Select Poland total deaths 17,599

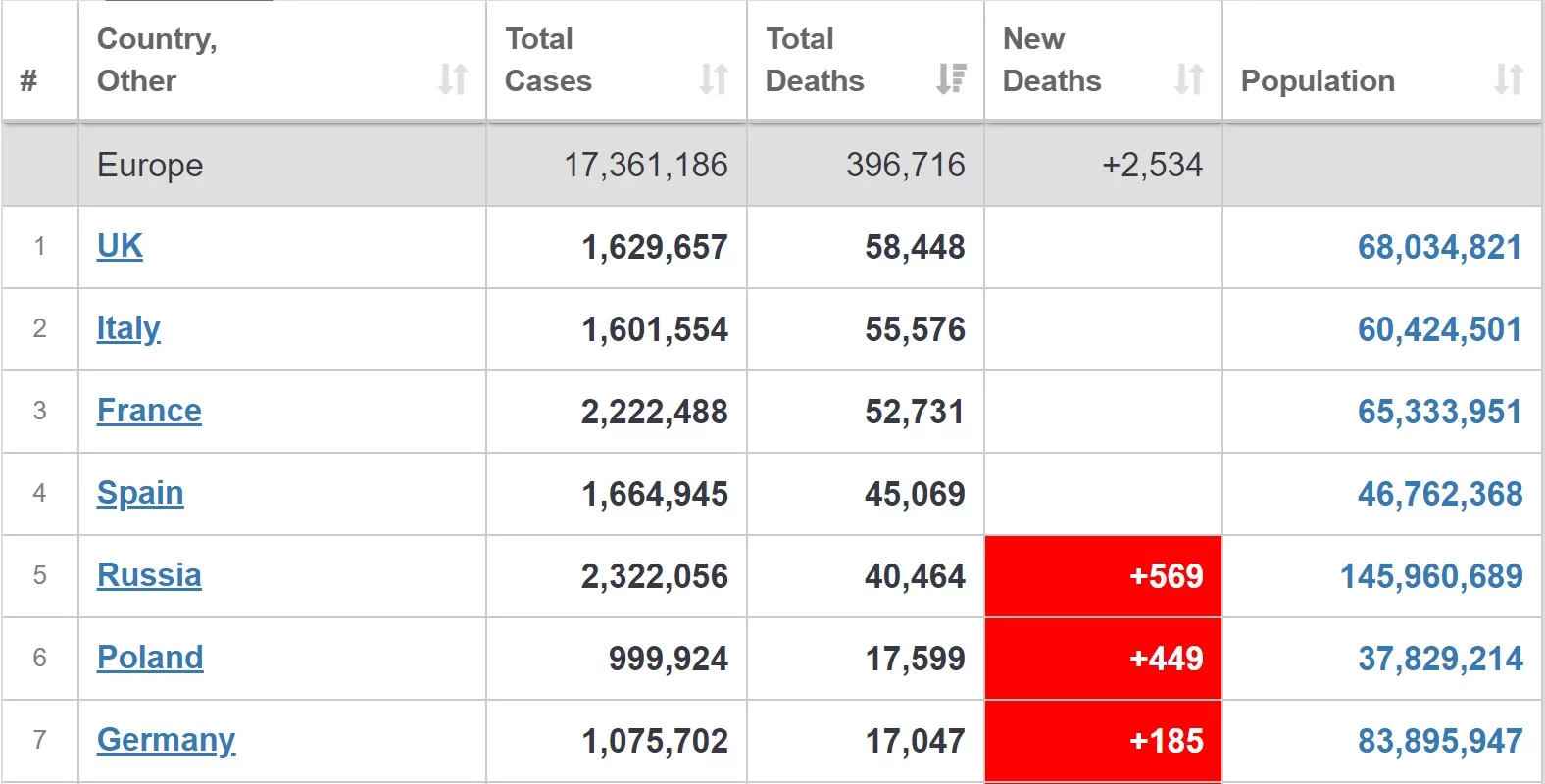(x=915, y=659)
